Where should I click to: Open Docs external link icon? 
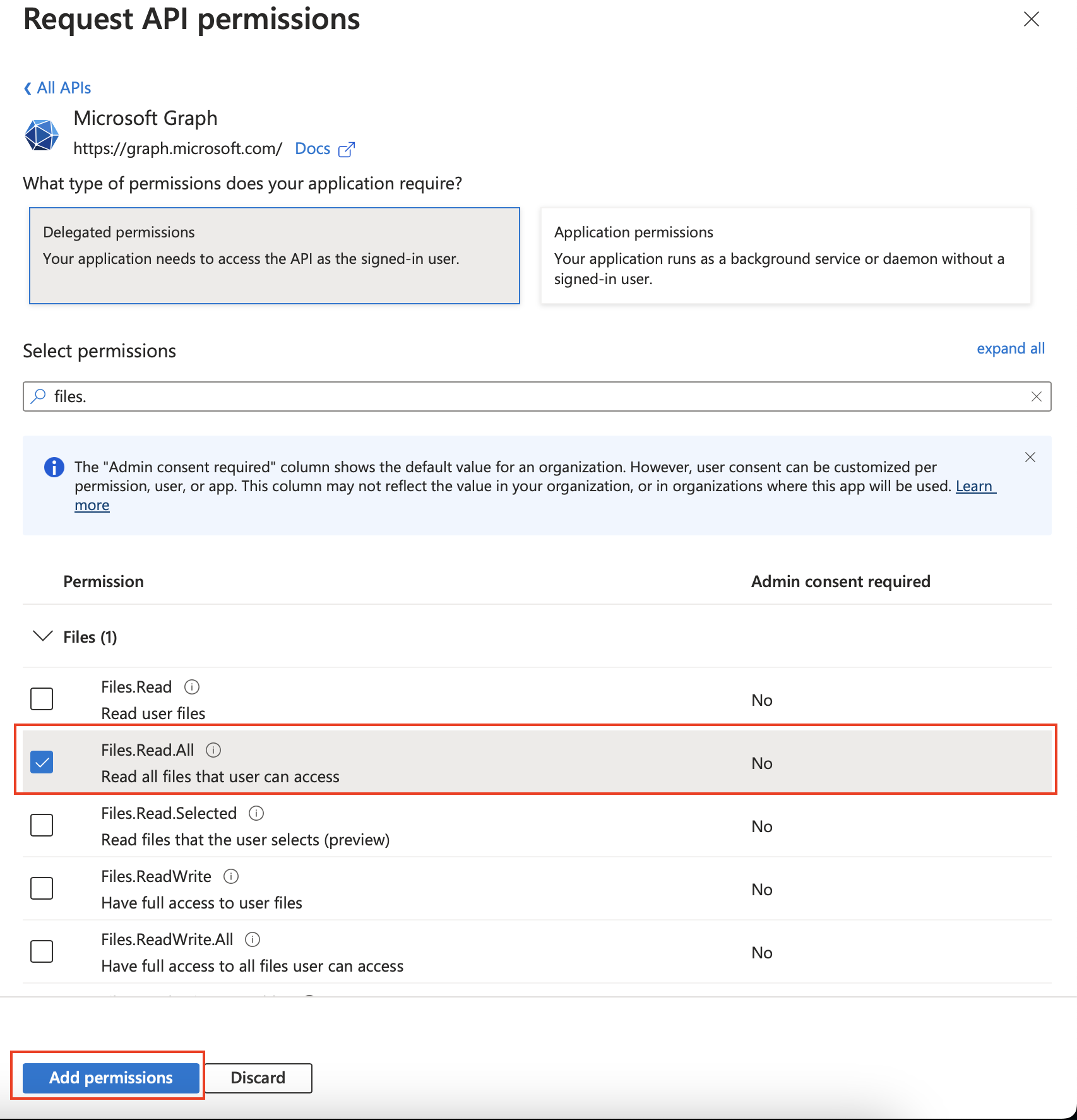(x=347, y=150)
